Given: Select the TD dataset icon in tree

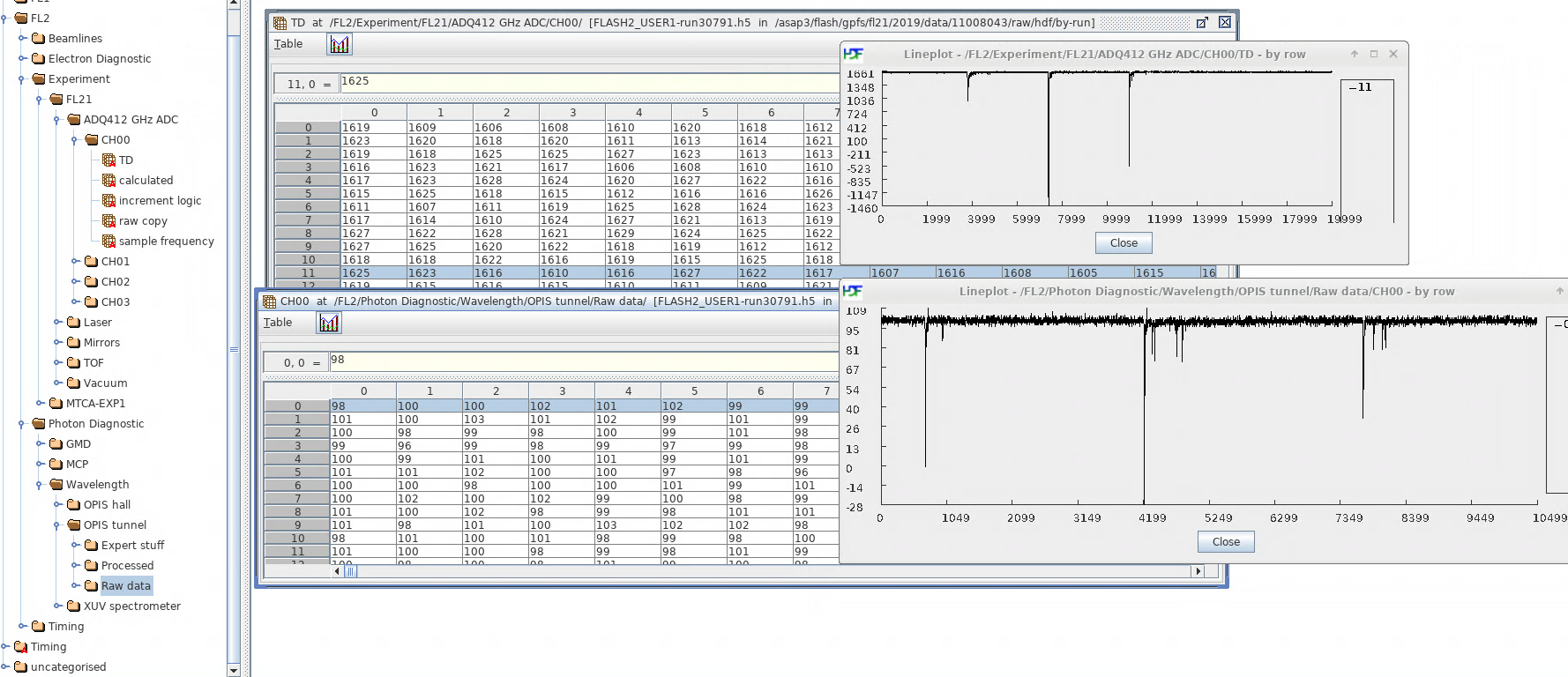Looking at the screenshot, I should [108, 160].
